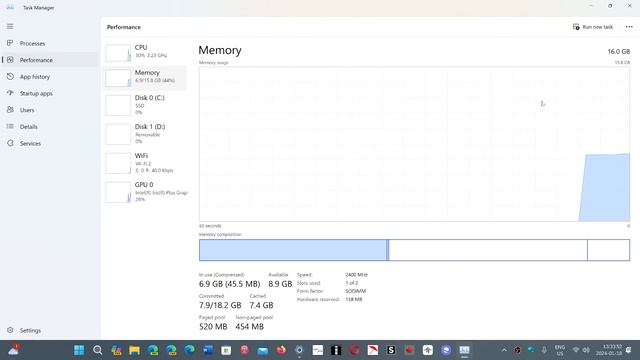Open App history page
This screenshot has height=360, width=640.
click(49, 77)
